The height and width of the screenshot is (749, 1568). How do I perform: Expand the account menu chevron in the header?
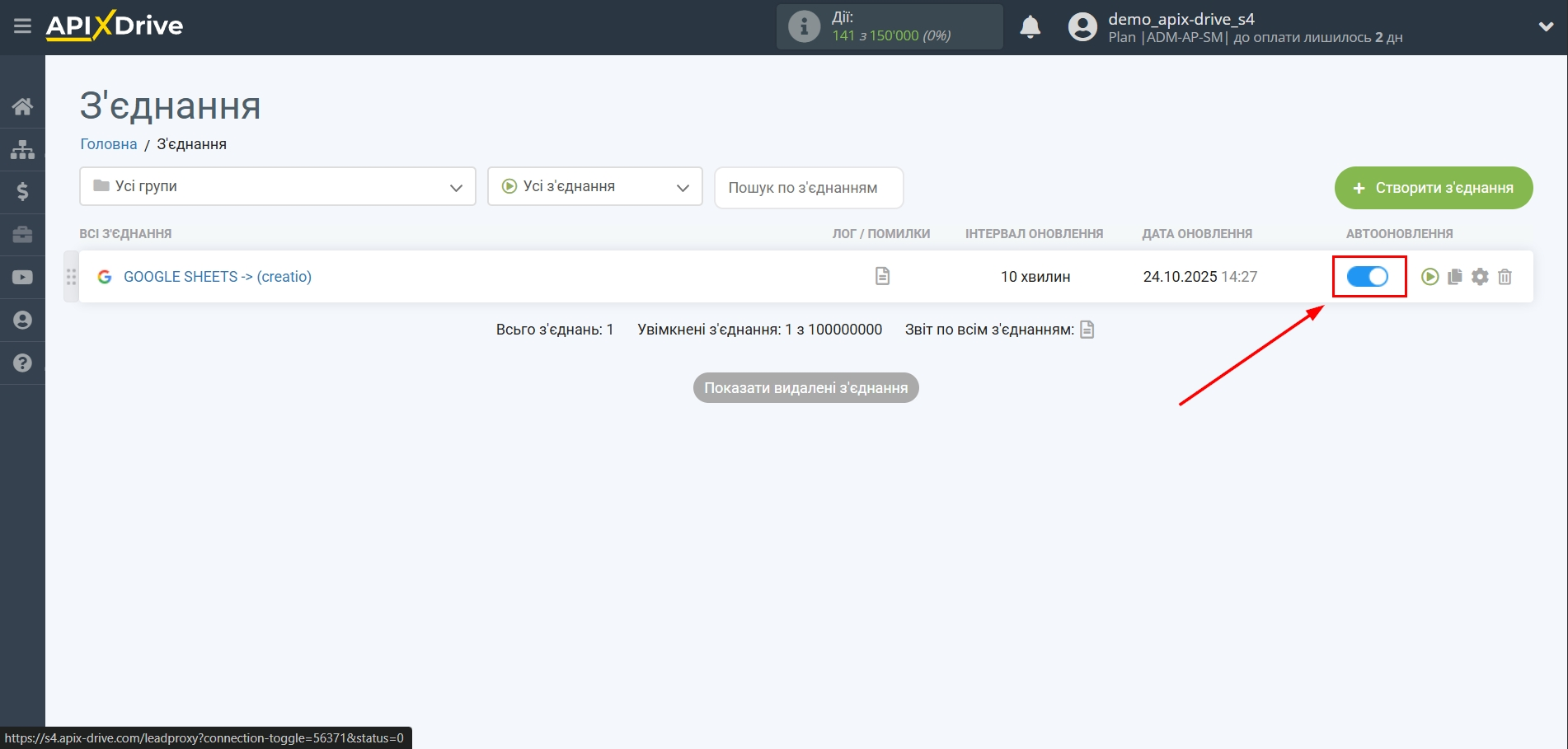pyautogui.click(x=1546, y=27)
